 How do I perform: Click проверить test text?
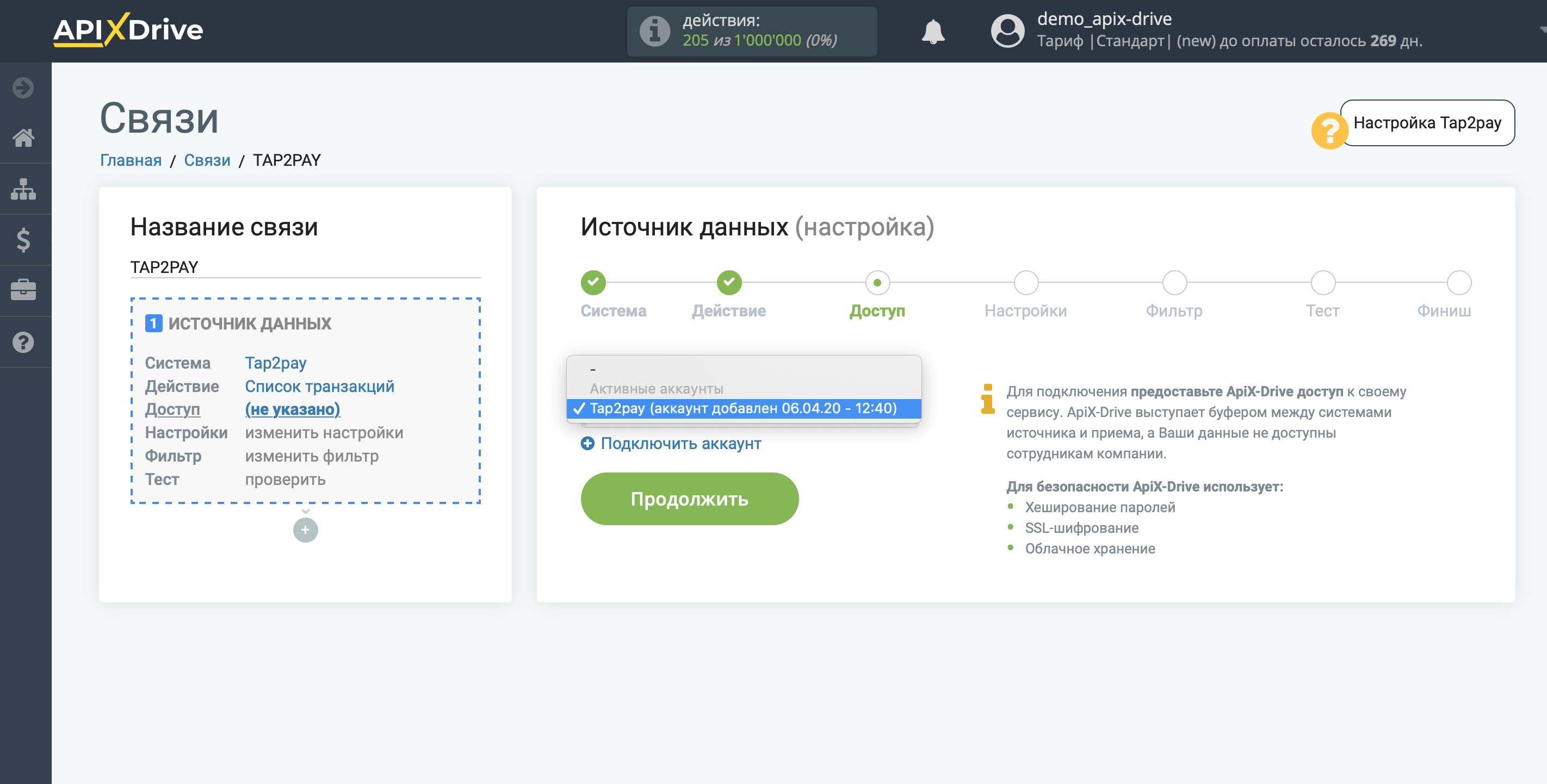tap(285, 480)
